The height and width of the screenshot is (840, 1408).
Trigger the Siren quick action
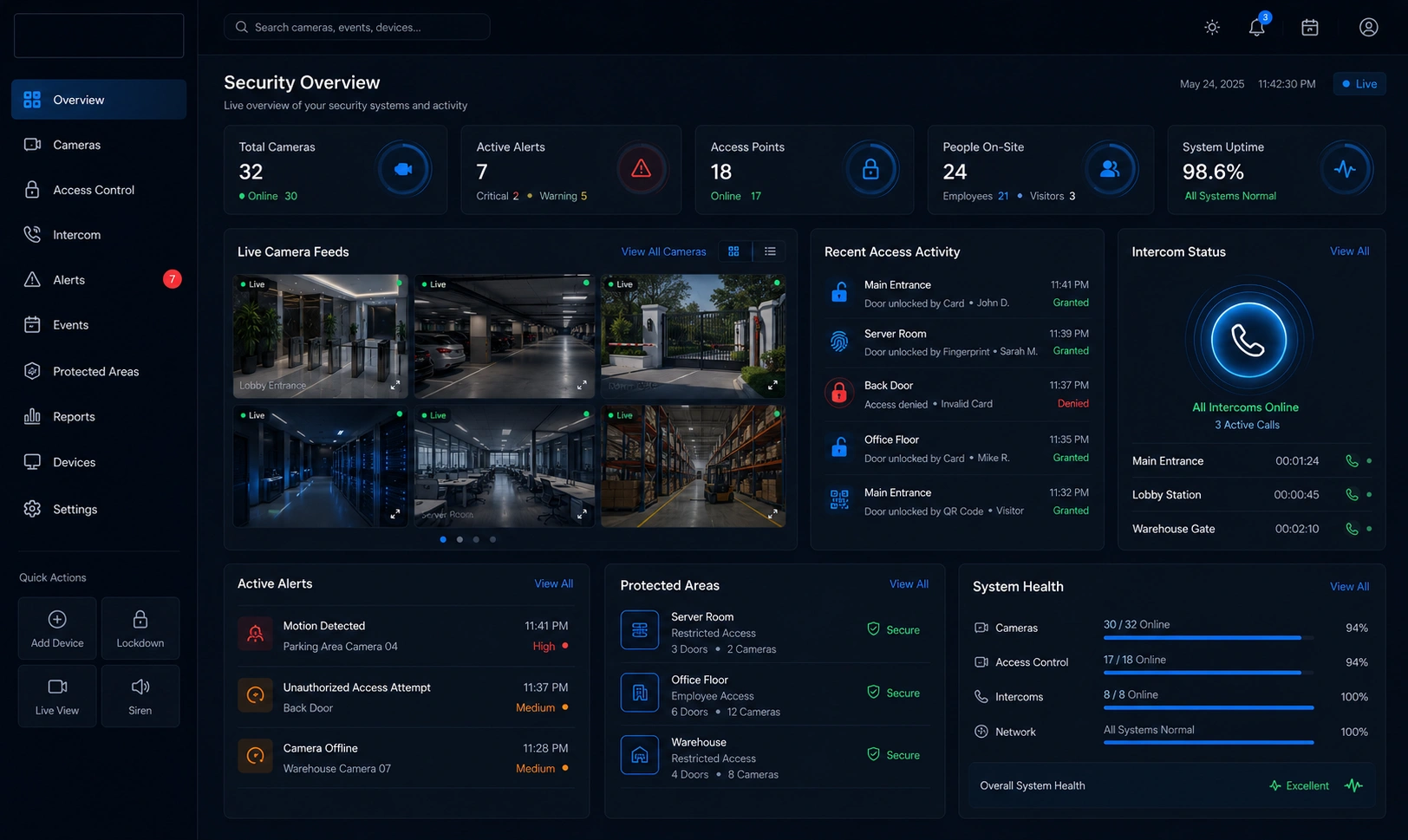140,696
